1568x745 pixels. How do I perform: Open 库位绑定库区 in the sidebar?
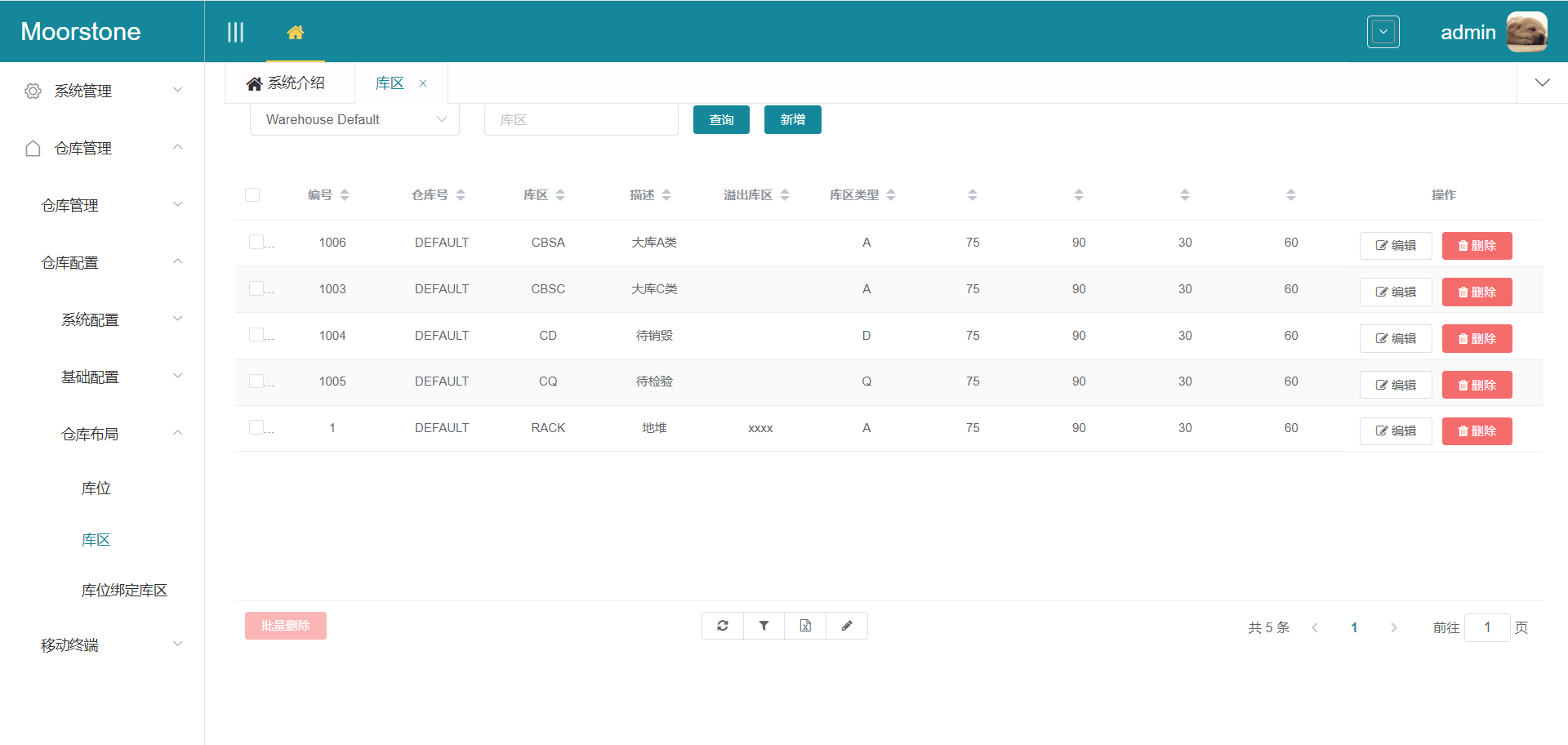tap(124, 591)
